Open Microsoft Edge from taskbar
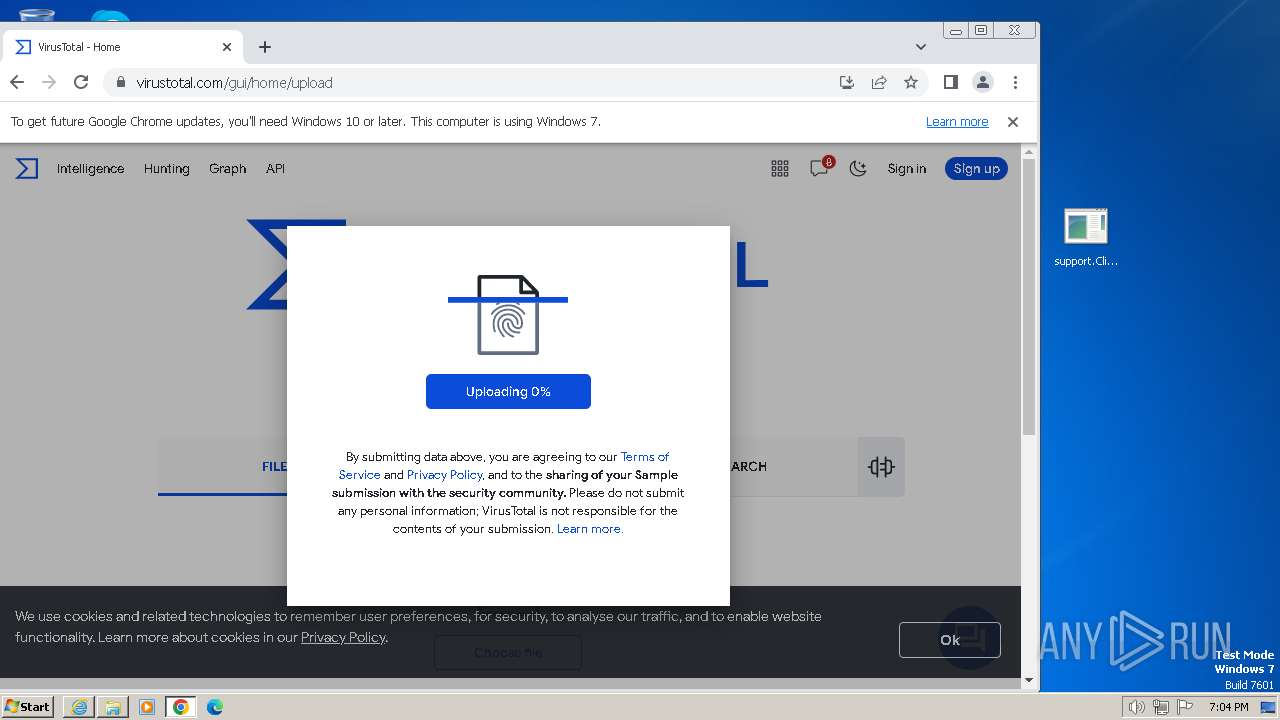This screenshot has width=1280, height=720. tap(215, 707)
